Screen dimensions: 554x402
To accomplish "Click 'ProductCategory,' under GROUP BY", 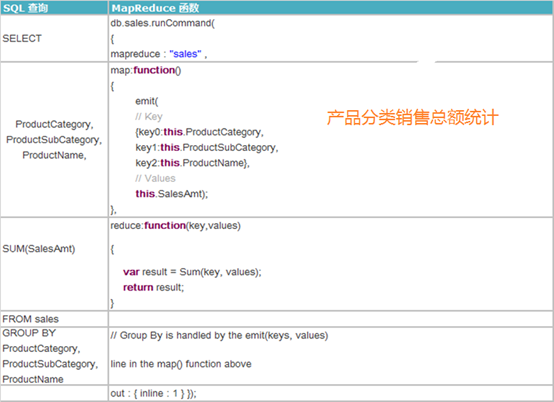I will tap(41, 349).
